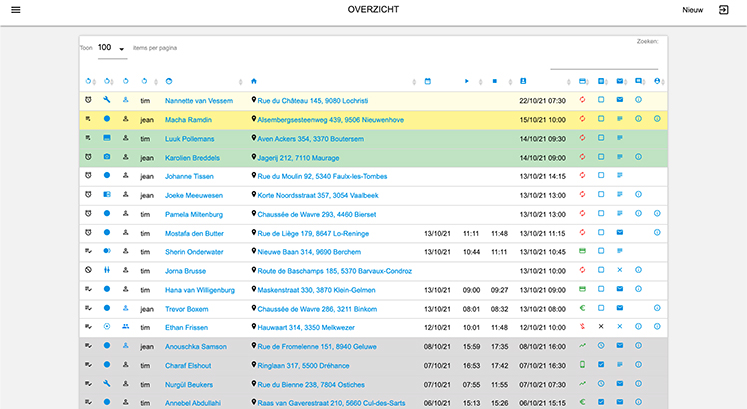Tick the checkbox in Nannette van Vessem's row

click(601, 101)
